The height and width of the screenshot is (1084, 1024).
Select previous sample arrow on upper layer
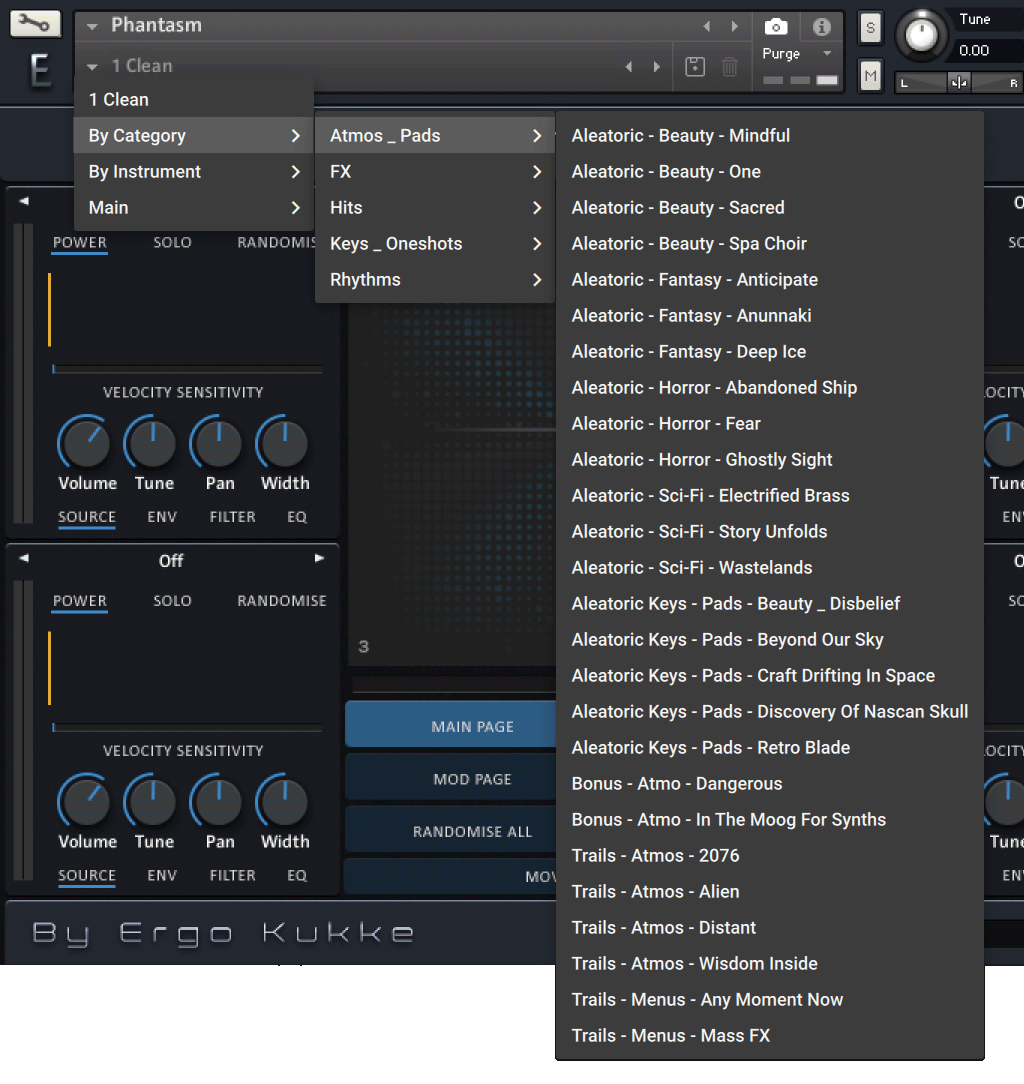[24, 201]
